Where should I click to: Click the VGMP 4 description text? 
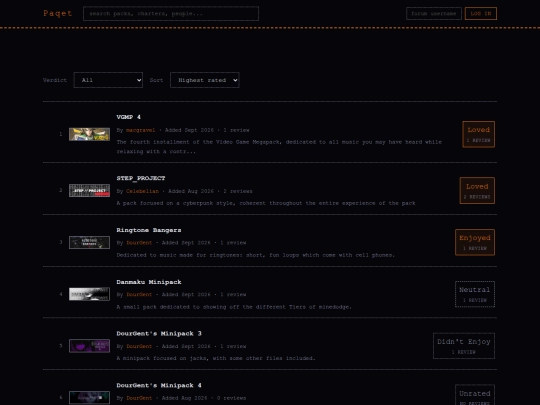pos(279,147)
